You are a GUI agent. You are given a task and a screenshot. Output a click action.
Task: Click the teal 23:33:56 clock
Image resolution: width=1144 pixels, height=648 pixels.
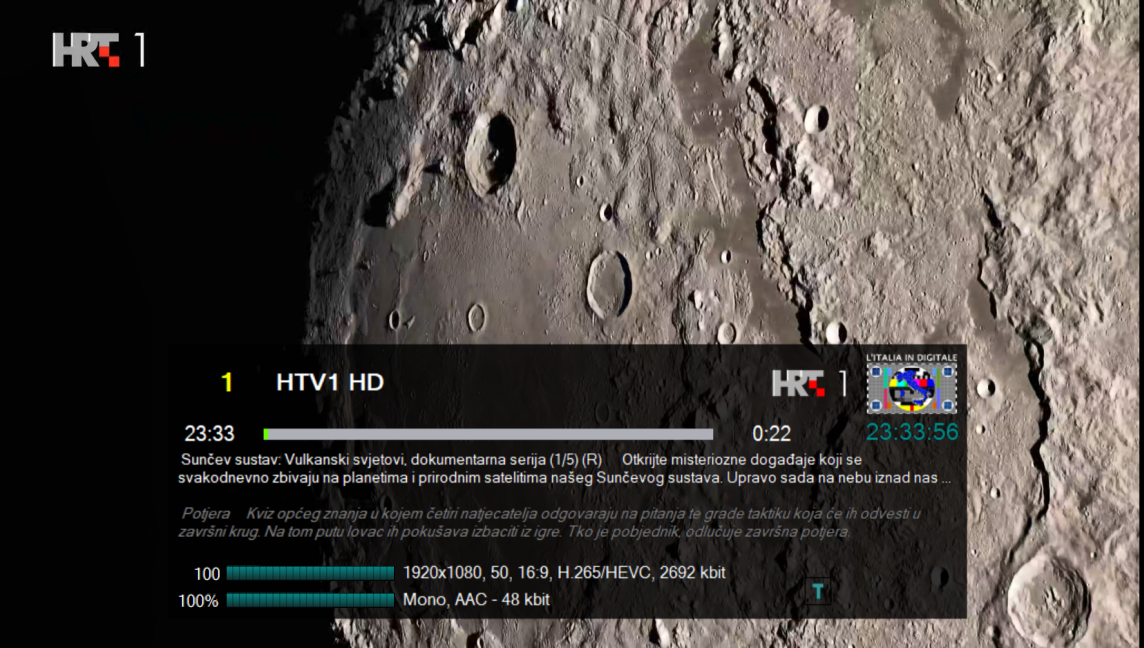(911, 432)
